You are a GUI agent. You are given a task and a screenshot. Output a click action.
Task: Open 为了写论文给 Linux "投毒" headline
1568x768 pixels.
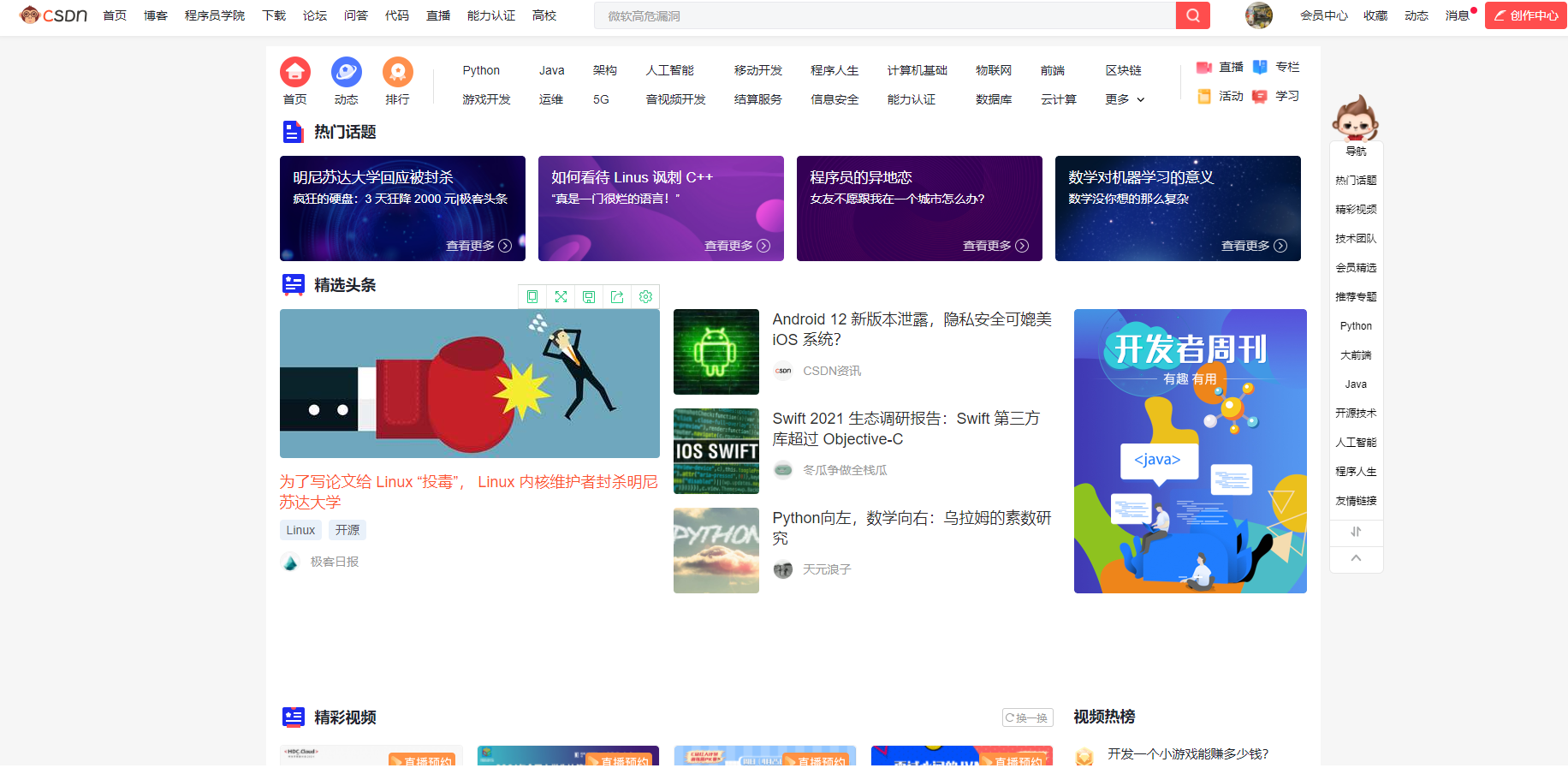[x=469, y=492]
